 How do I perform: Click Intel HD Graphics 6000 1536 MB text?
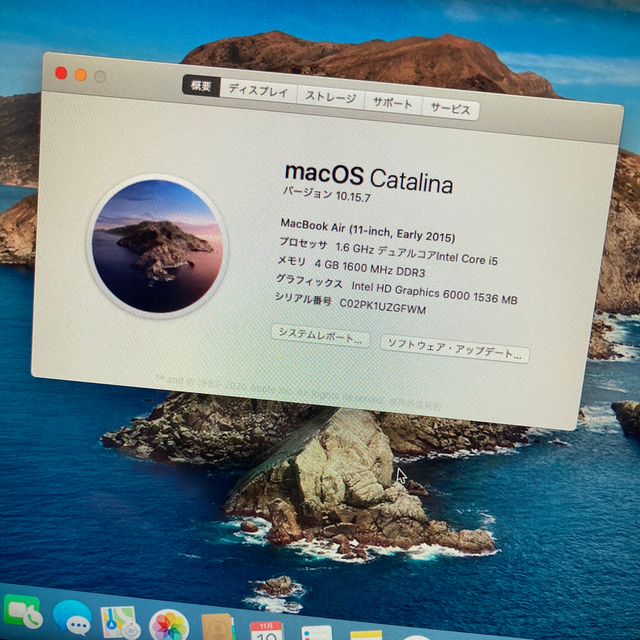pyautogui.click(x=434, y=293)
